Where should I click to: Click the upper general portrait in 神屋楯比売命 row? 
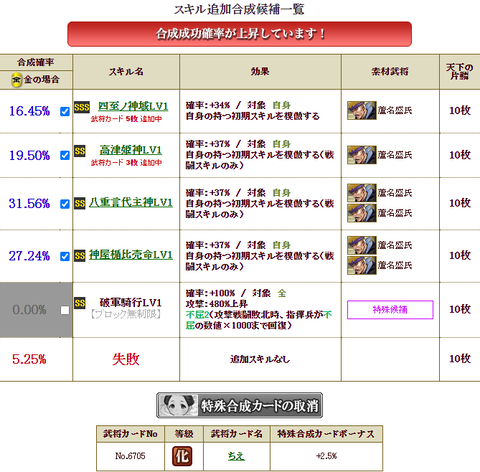[362, 245]
